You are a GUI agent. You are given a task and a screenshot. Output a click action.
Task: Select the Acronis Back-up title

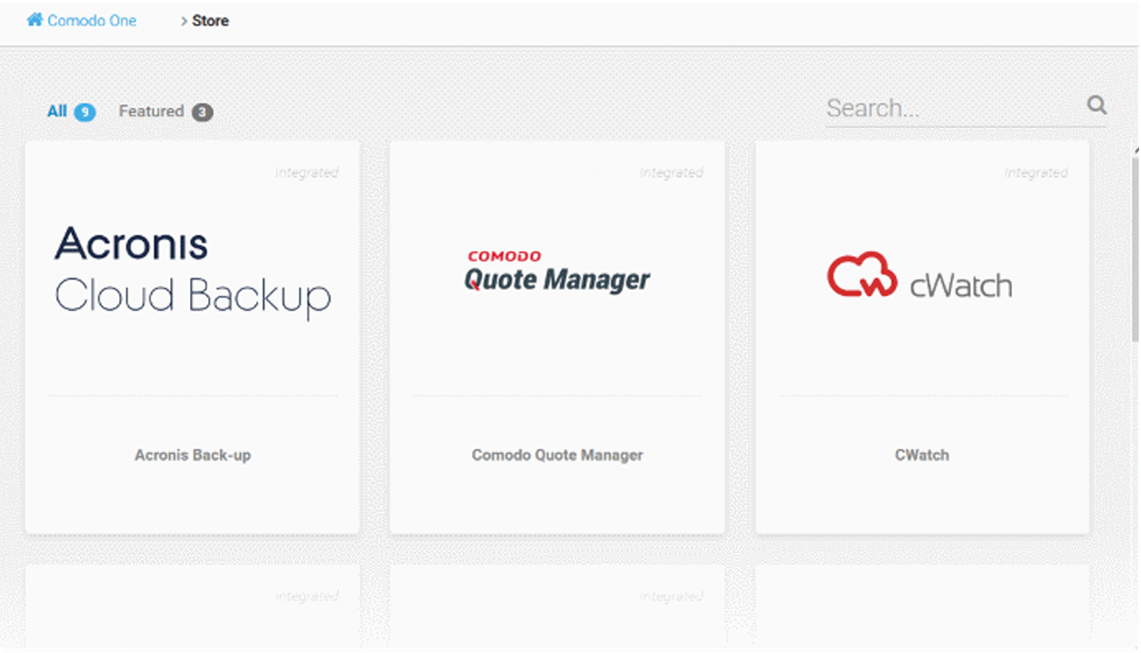coord(193,455)
